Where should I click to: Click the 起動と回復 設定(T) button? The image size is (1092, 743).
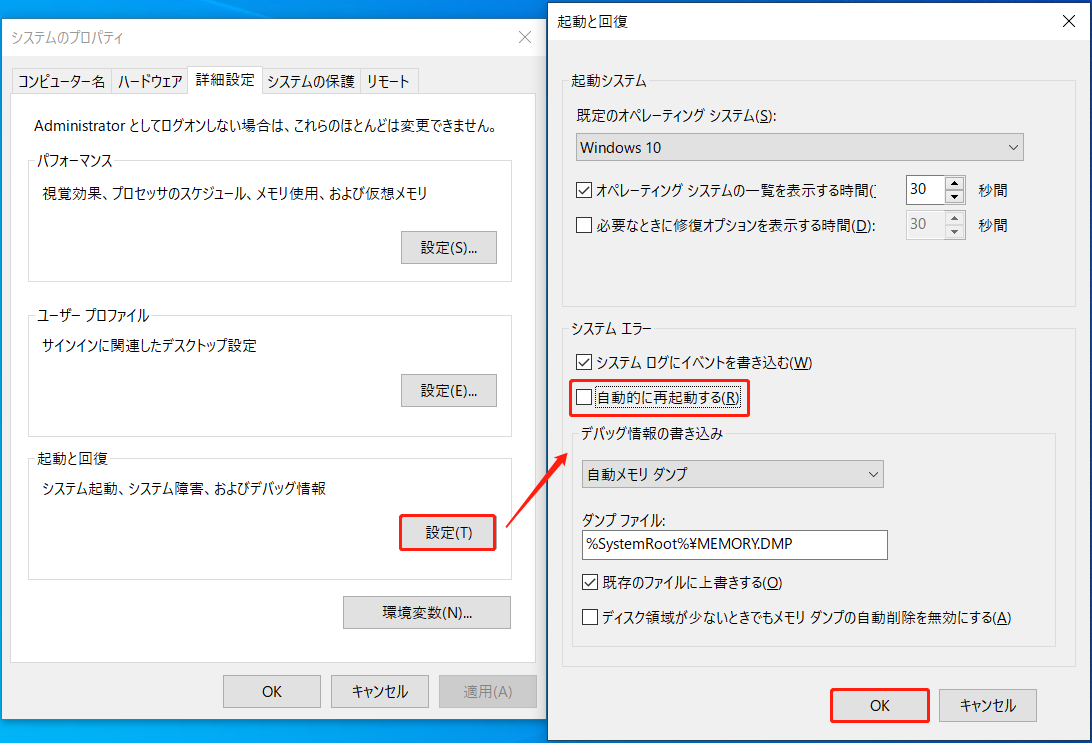point(448,533)
